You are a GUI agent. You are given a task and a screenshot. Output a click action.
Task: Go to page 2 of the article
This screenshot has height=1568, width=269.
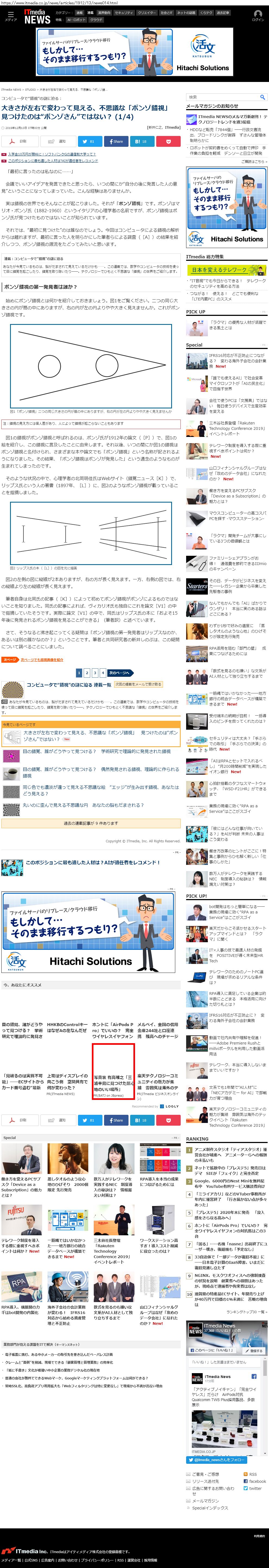click(87, 673)
